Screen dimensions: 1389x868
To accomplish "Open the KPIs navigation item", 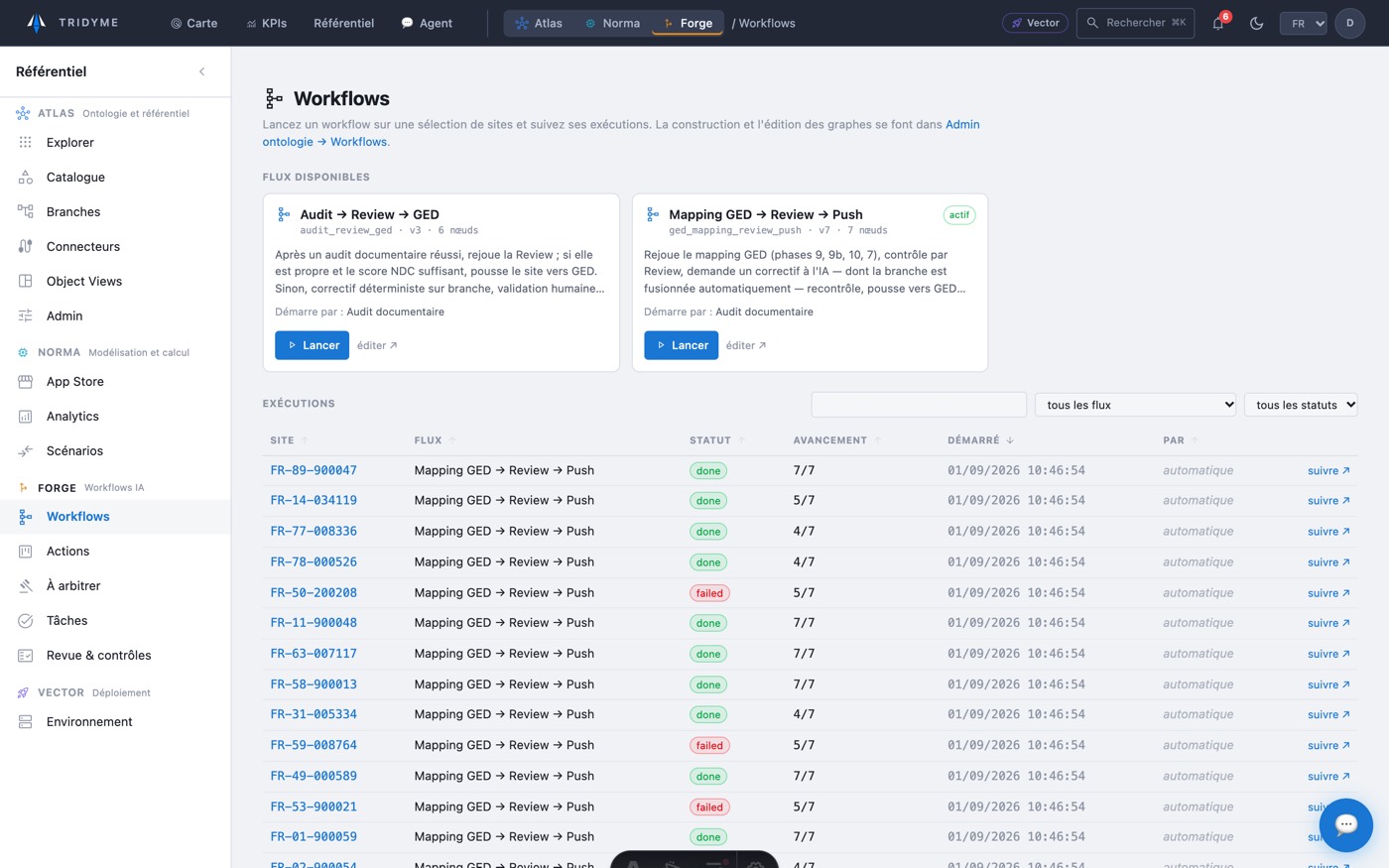I will pyautogui.click(x=267, y=23).
